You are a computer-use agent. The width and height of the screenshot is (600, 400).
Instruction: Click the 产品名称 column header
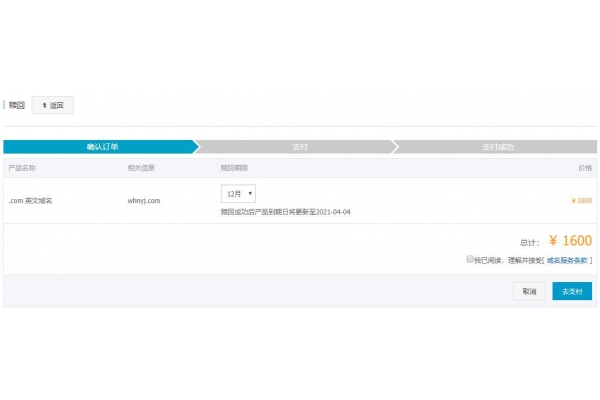point(22,168)
